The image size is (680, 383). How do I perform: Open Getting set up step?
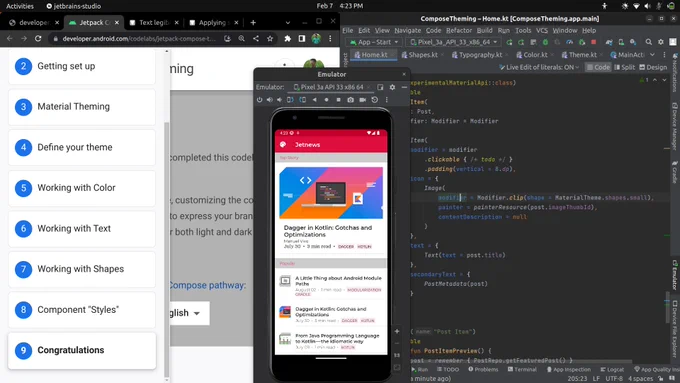(x=82, y=66)
